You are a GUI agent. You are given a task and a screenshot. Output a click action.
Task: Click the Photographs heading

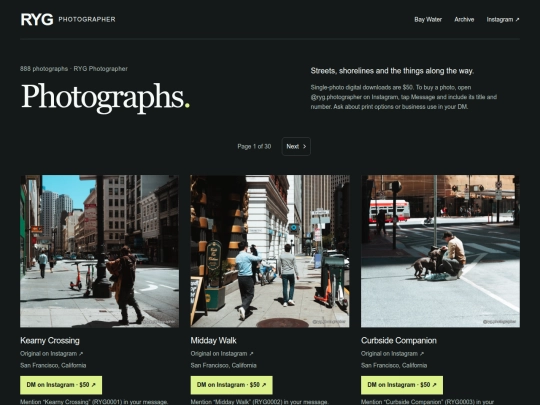105,97
